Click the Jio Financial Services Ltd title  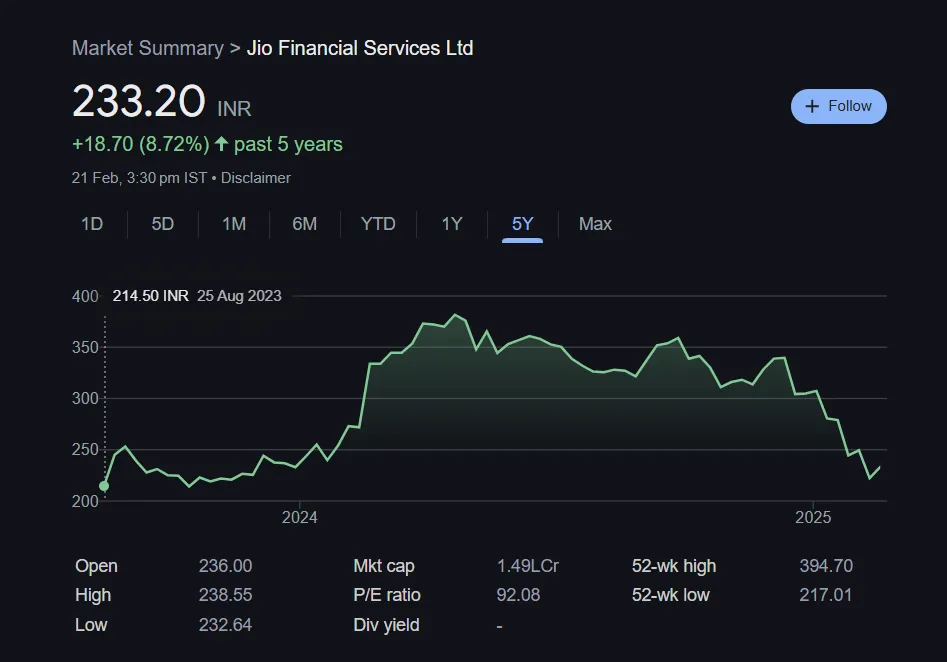click(360, 48)
